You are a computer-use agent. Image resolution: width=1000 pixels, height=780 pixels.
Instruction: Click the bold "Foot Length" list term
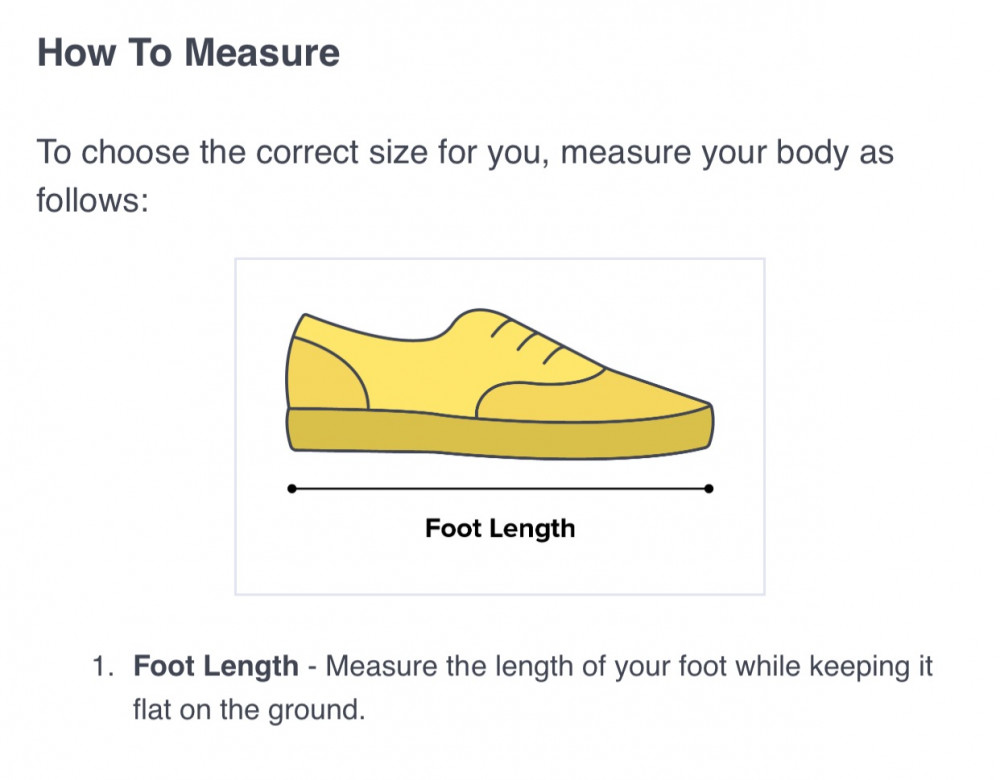[216, 666]
